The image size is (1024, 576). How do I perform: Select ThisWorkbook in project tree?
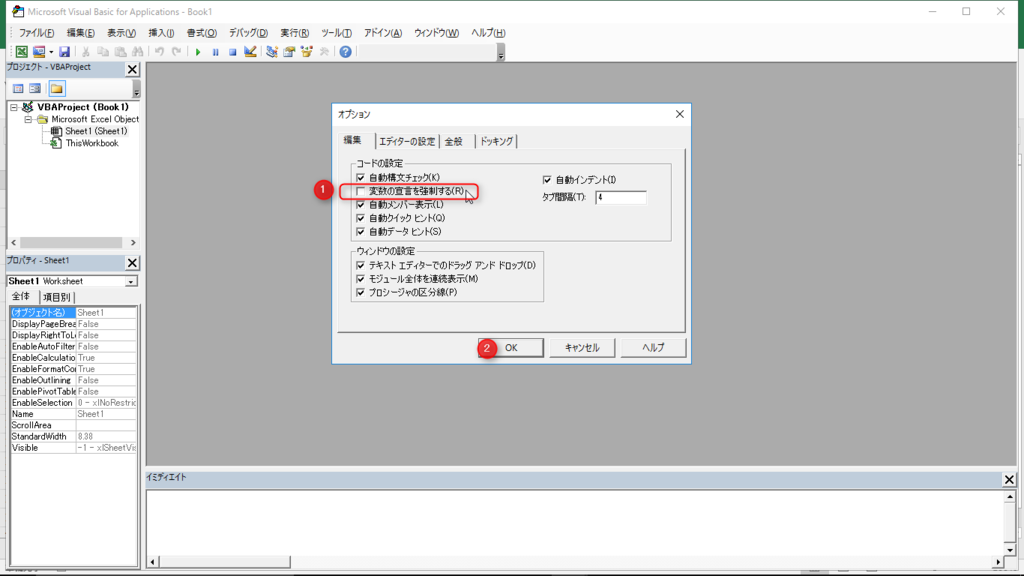pyautogui.click(x=91, y=144)
